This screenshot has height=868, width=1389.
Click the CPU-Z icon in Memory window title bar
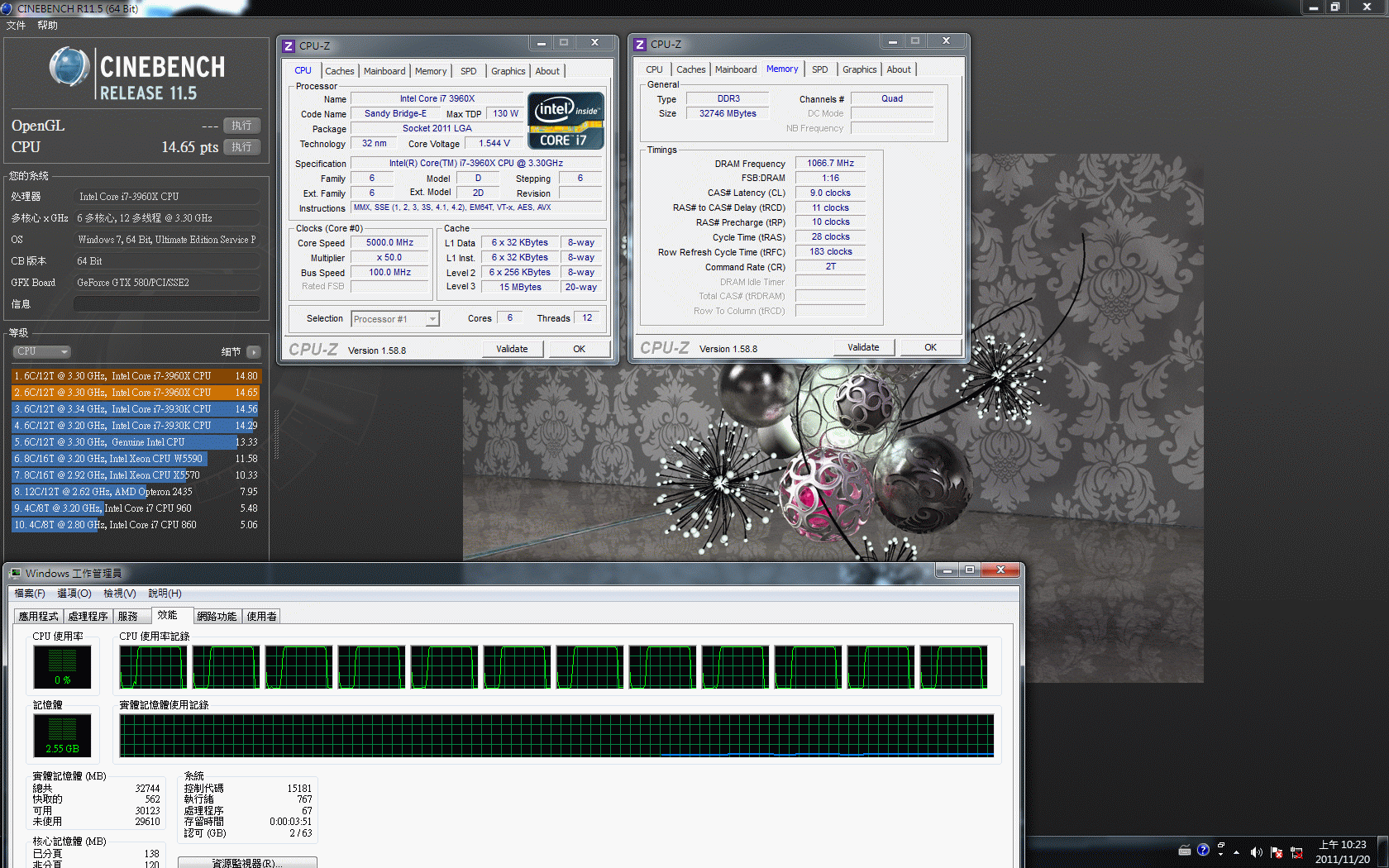[640, 45]
